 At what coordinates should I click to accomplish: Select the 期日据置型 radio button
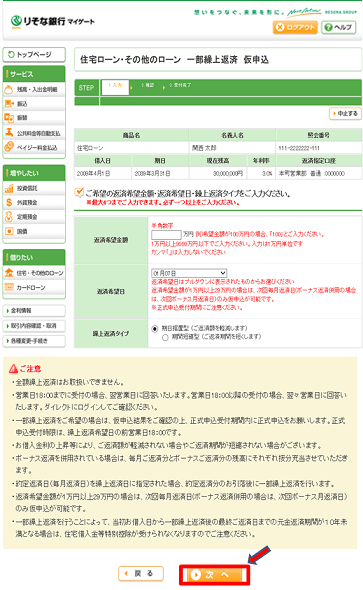(x=154, y=328)
